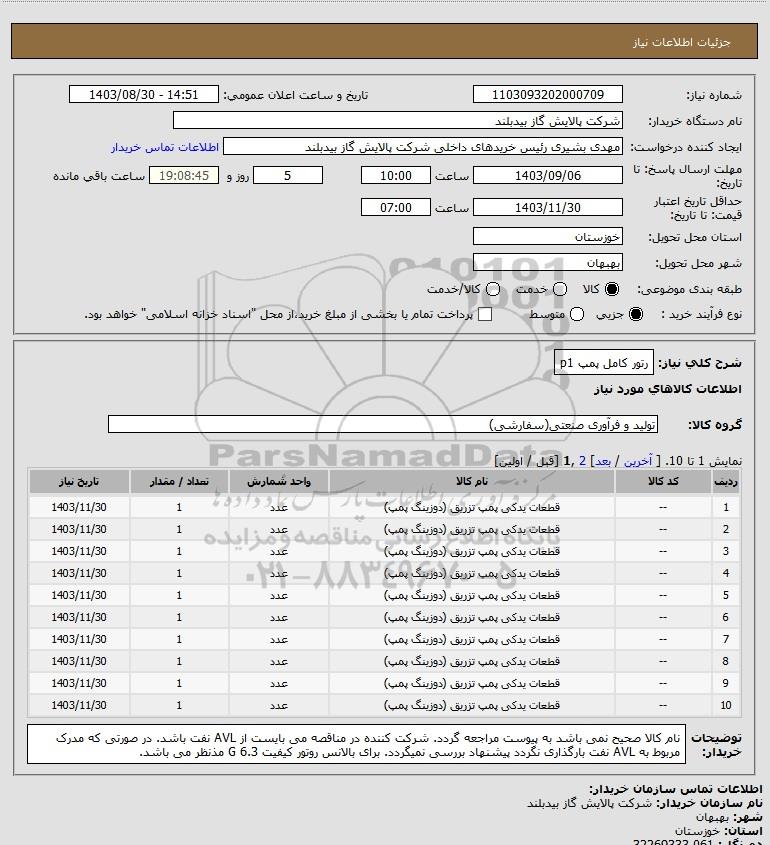Screen dimensions: 770x845
Task: Click the آخرین pagination link
Action: (638, 461)
